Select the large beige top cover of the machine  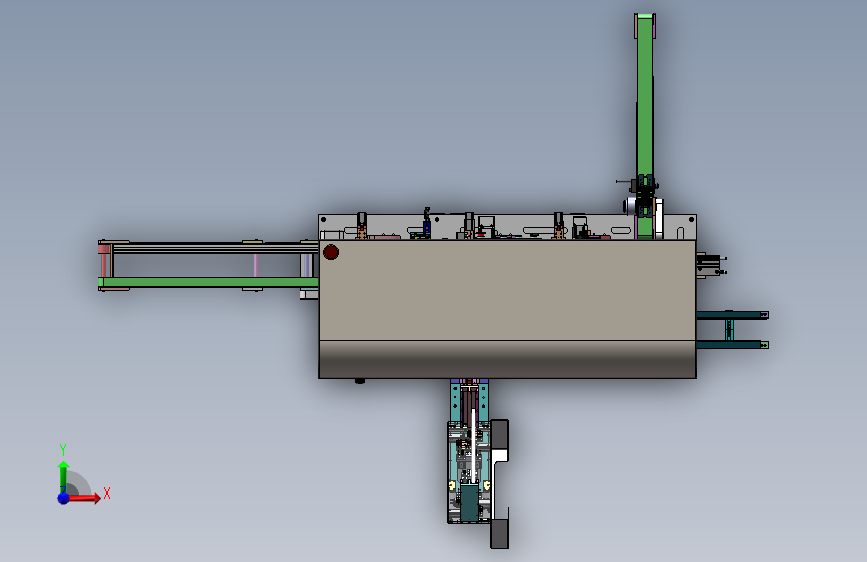pyautogui.click(x=507, y=290)
